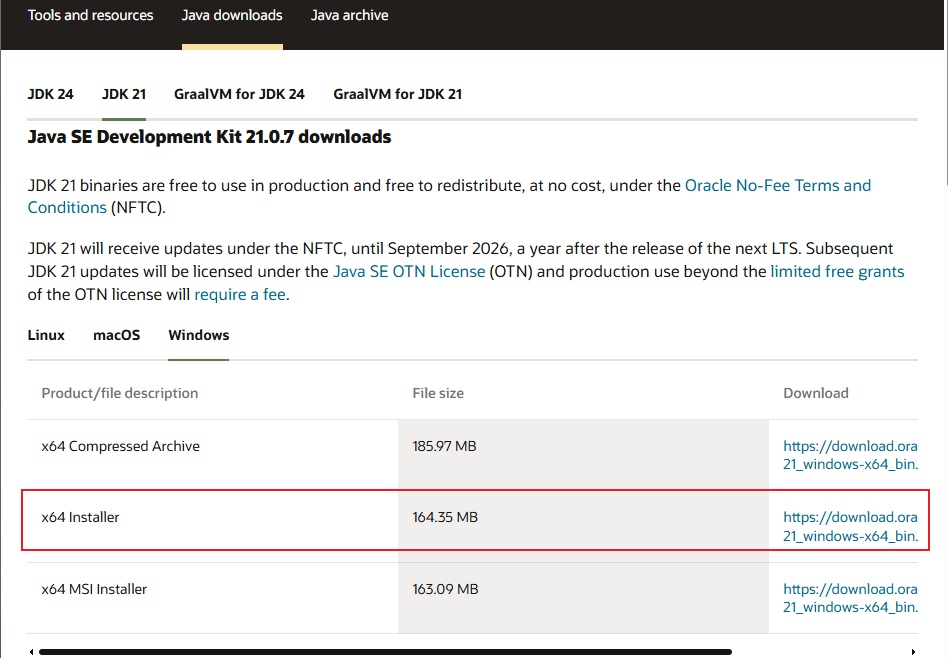
Task: Switch to the Linux downloads tab
Action: (46, 335)
